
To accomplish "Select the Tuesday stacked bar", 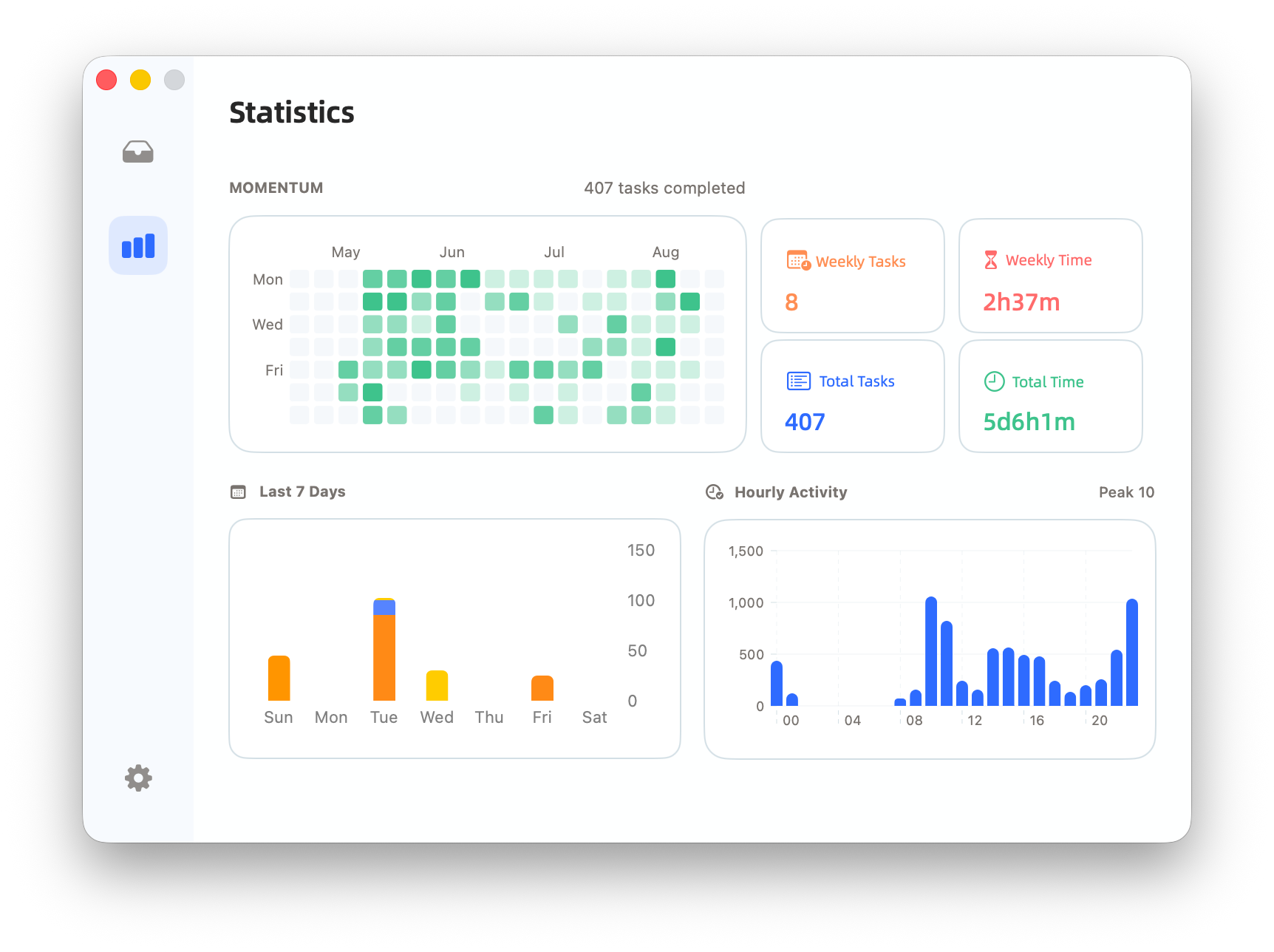I will [384, 649].
